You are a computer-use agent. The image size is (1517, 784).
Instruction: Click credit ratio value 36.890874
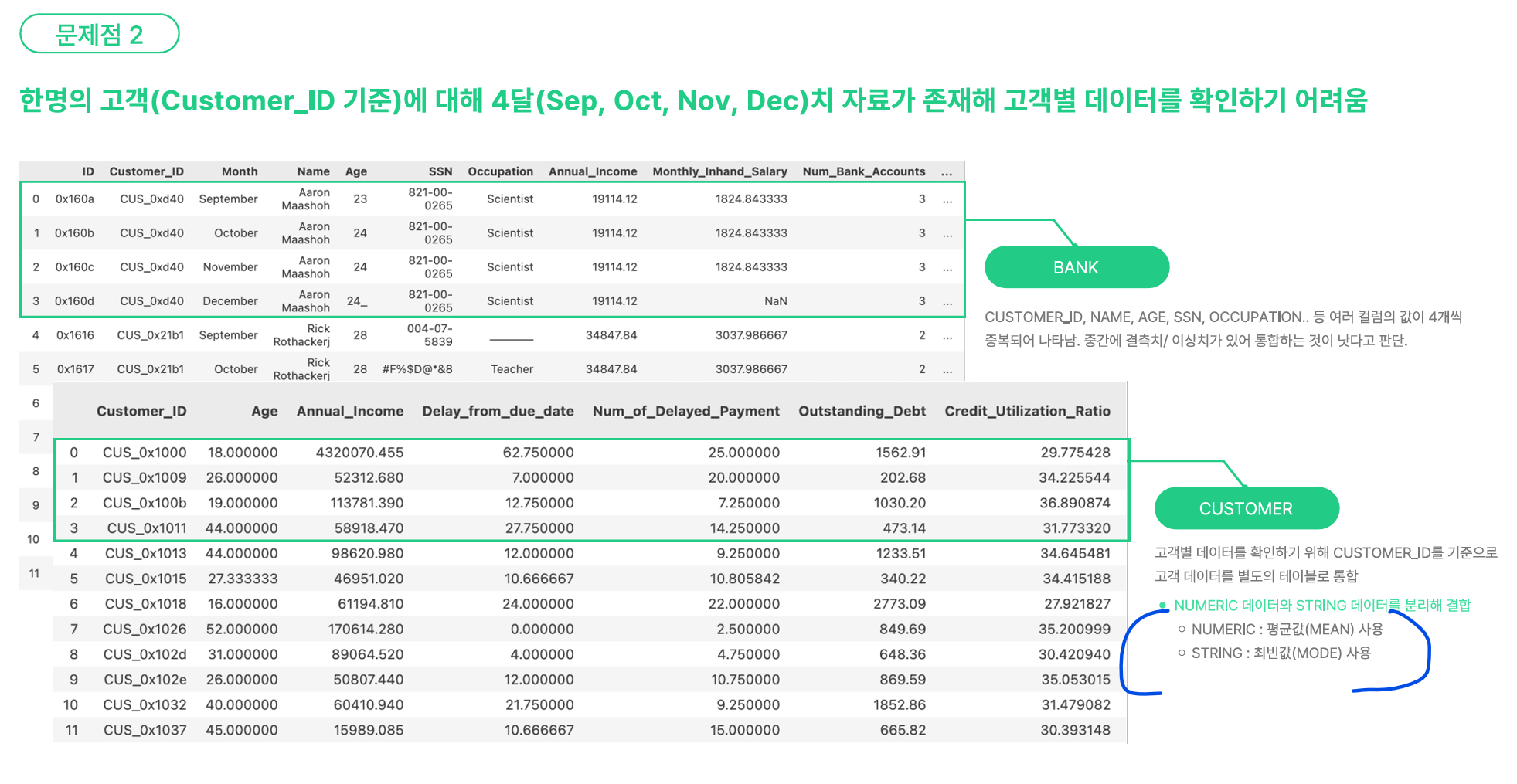click(1075, 503)
